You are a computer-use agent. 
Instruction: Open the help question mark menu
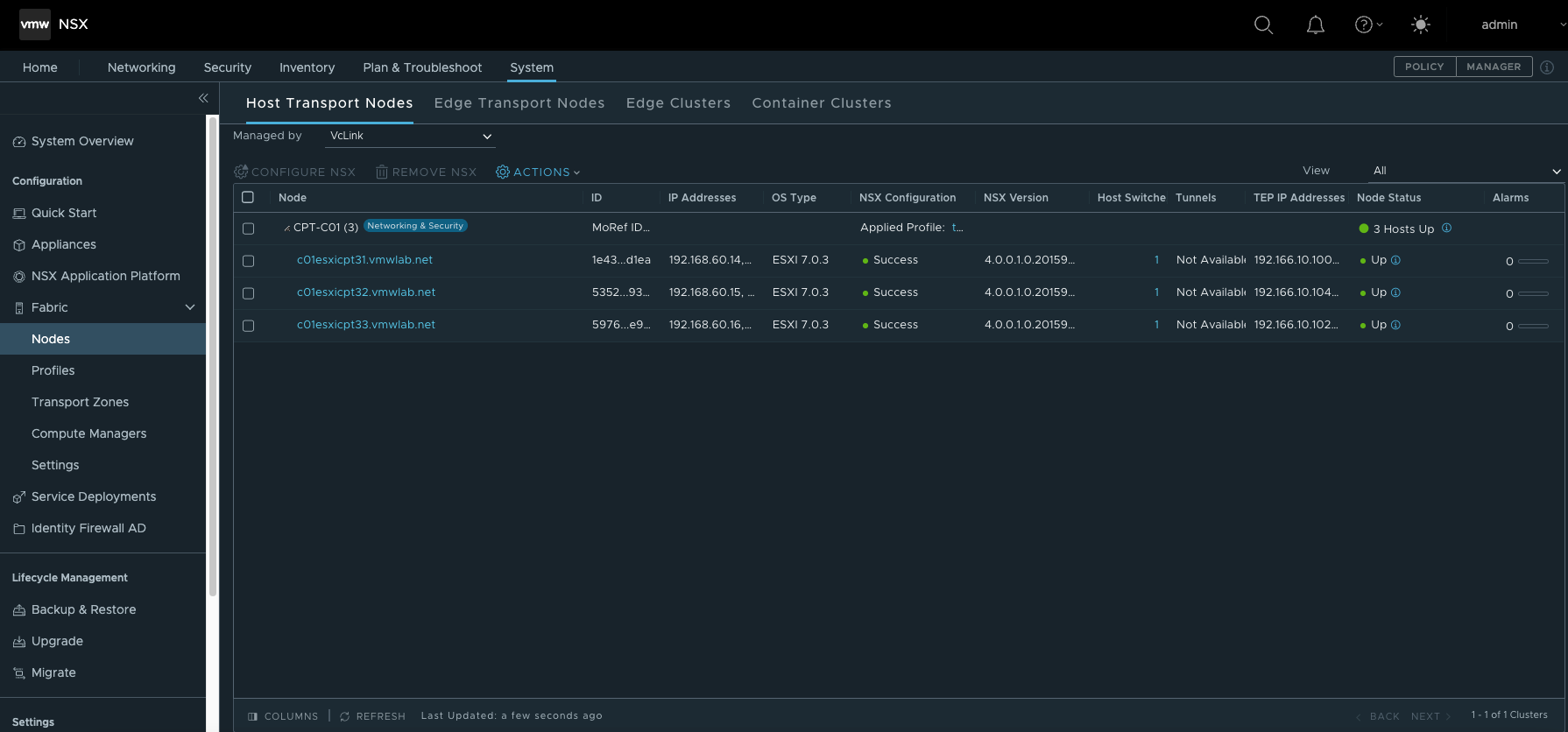[x=1368, y=25]
